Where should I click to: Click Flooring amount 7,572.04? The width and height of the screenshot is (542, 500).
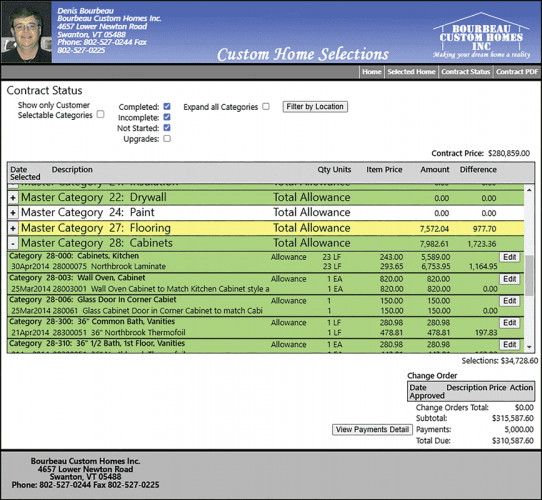pyautogui.click(x=434, y=229)
